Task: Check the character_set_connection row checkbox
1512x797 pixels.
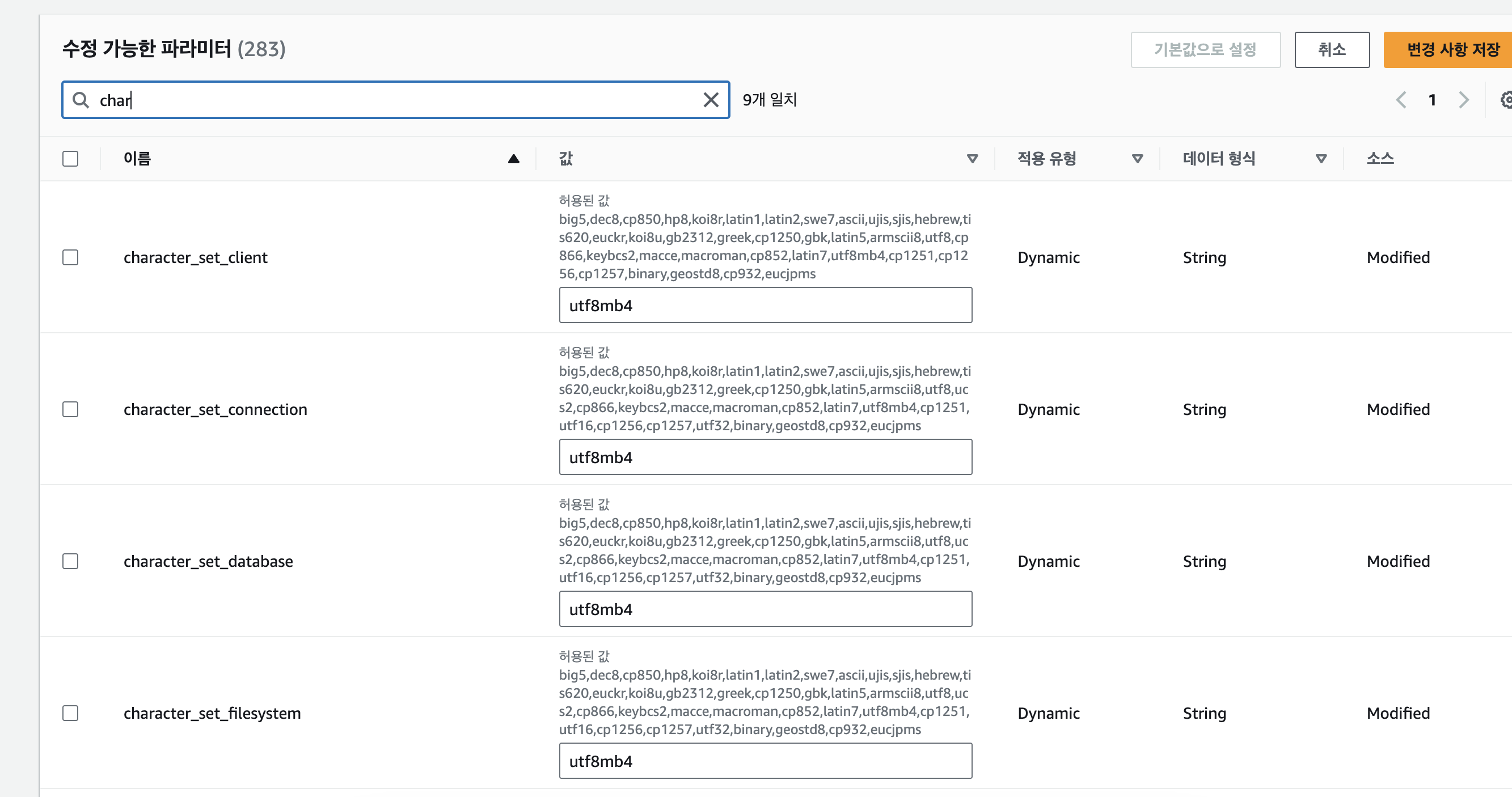Action: [x=70, y=409]
